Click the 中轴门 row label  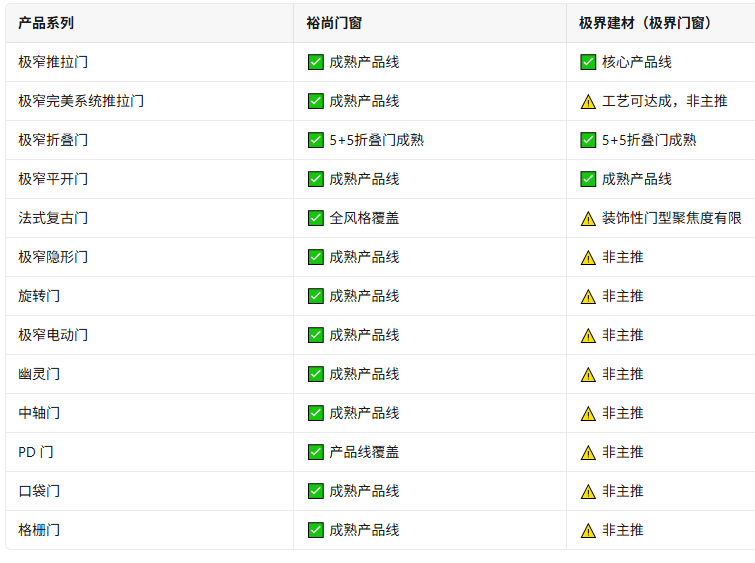coord(39,413)
